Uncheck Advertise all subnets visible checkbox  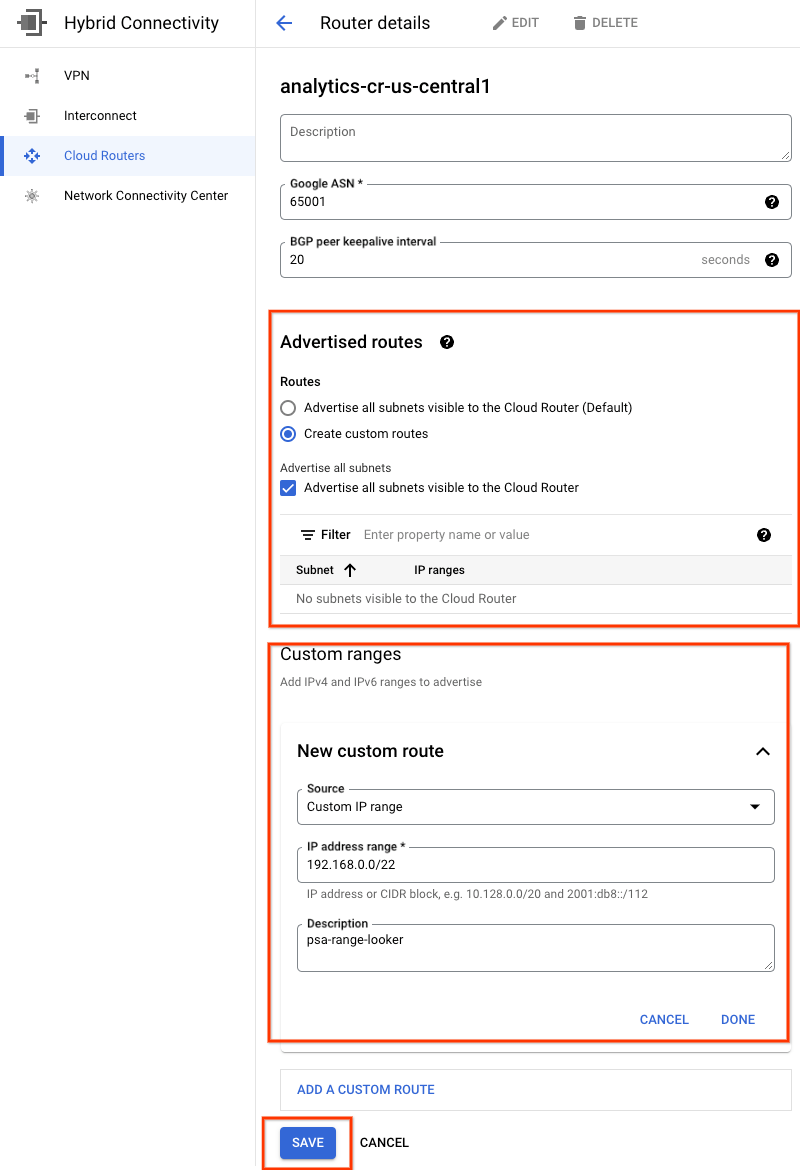click(x=288, y=488)
